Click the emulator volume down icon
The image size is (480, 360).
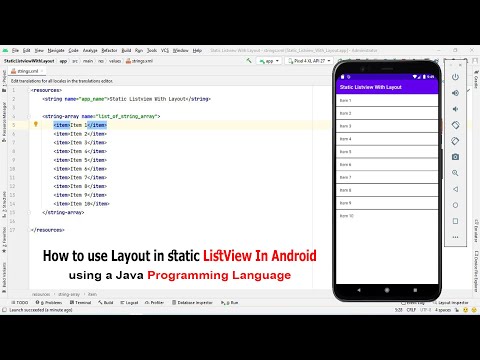point(455,109)
